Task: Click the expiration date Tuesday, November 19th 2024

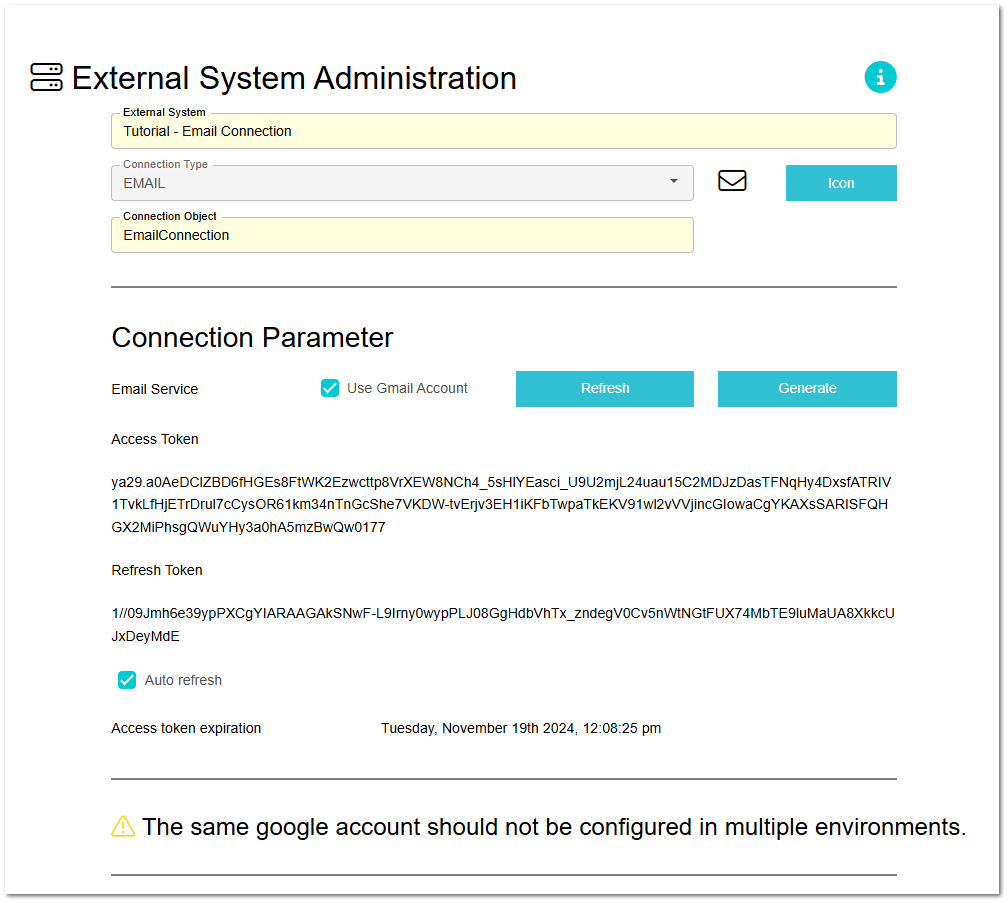Action: [521, 728]
